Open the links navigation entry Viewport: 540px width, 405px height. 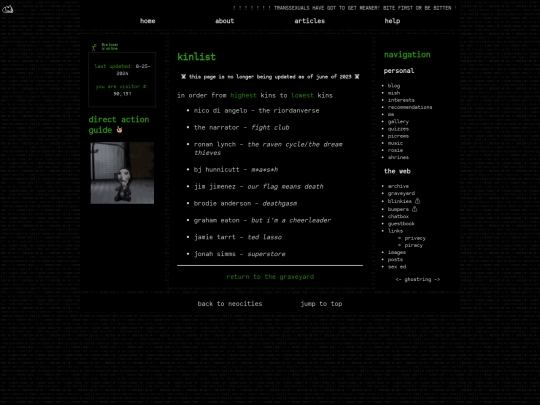tap(395, 231)
